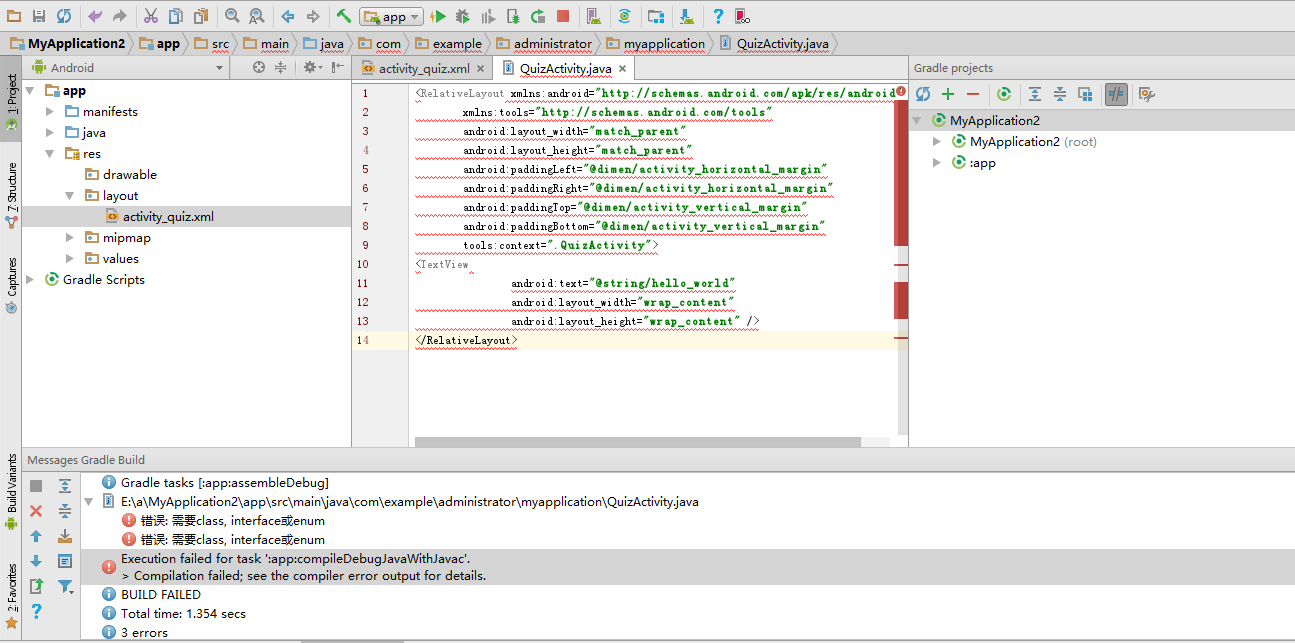Open the Cut scissors icon in toolbar
The image size is (1295, 643).
pyautogui.click(x=150, y=16)
